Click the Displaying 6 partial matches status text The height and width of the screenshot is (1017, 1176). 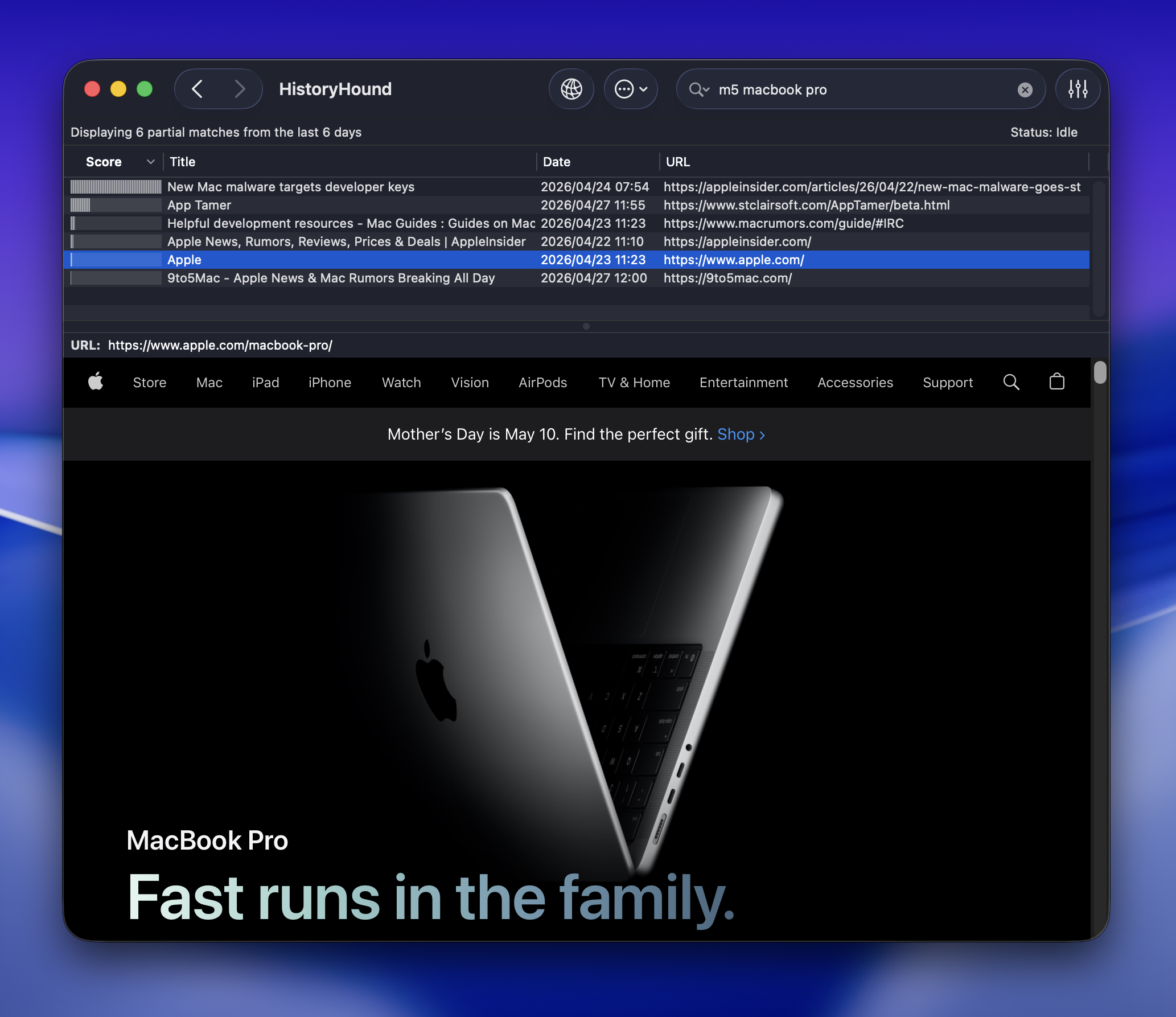tap(216, 132)
